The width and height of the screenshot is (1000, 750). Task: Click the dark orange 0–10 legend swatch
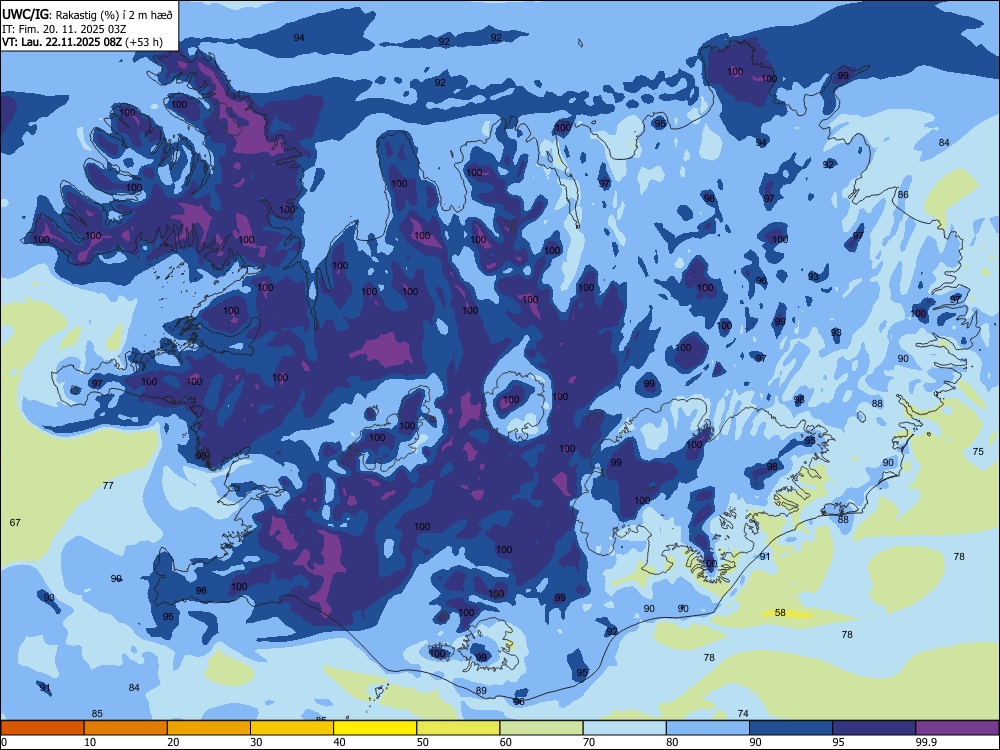click(x=42, y=728)
